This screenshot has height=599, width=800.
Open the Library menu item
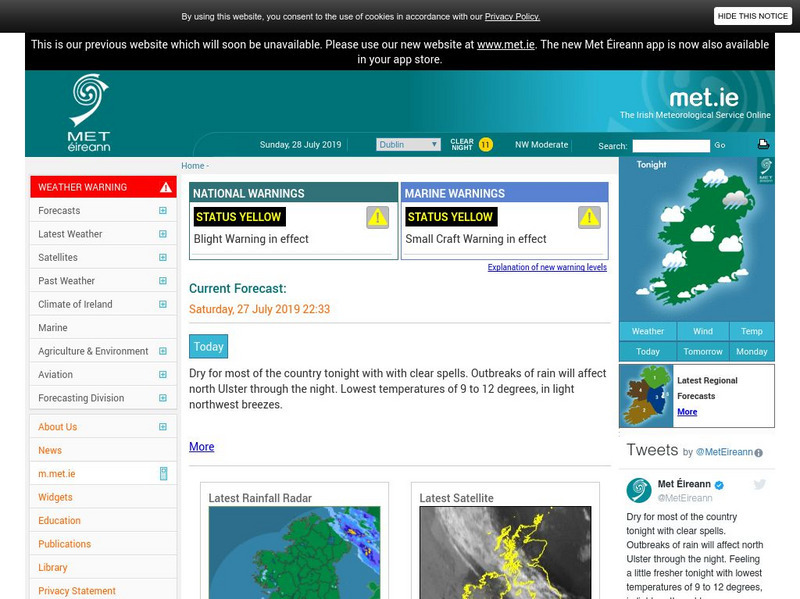tap(103, 567)
